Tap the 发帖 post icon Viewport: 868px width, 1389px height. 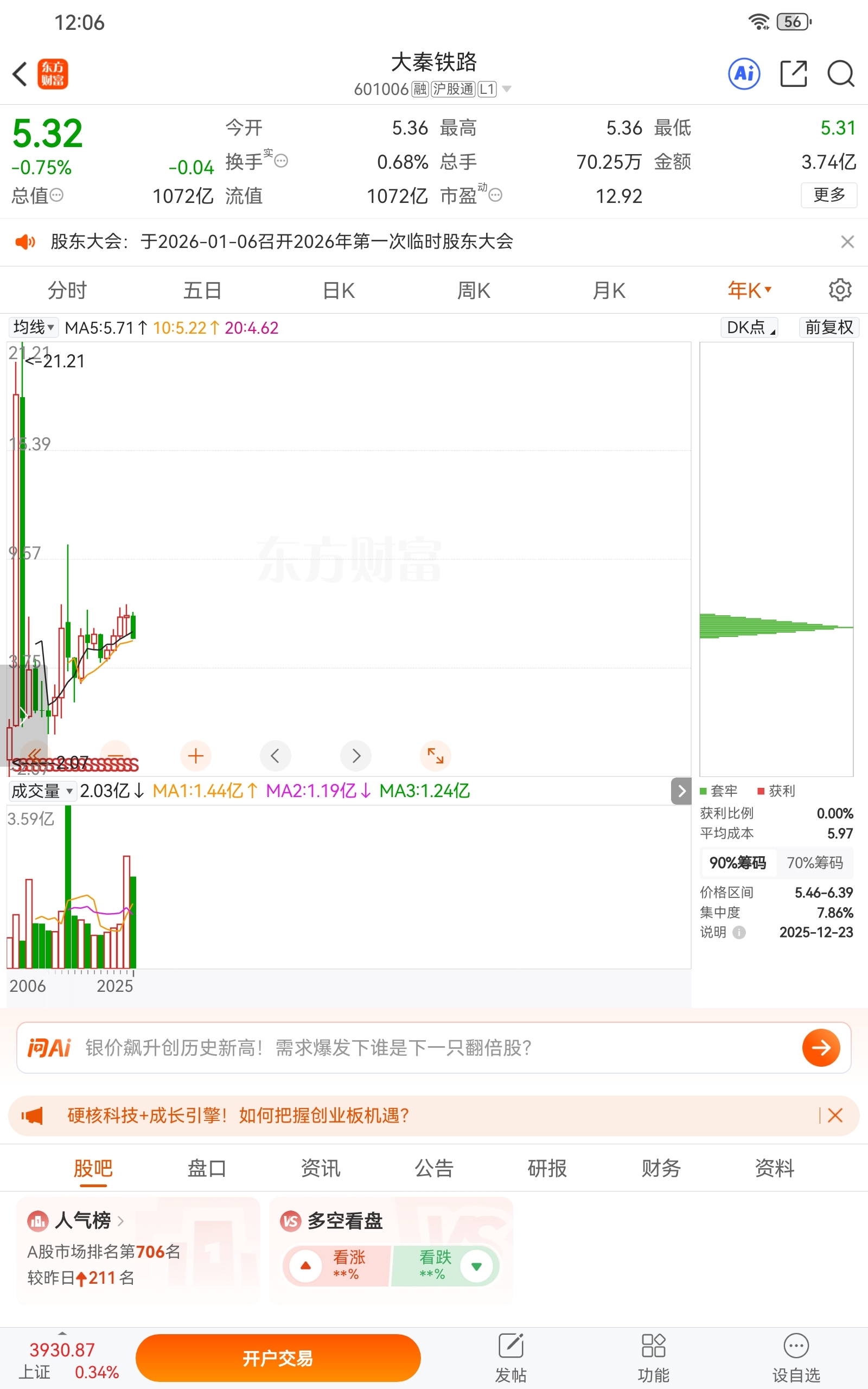pyautogui.click(x=510, y=1357)
